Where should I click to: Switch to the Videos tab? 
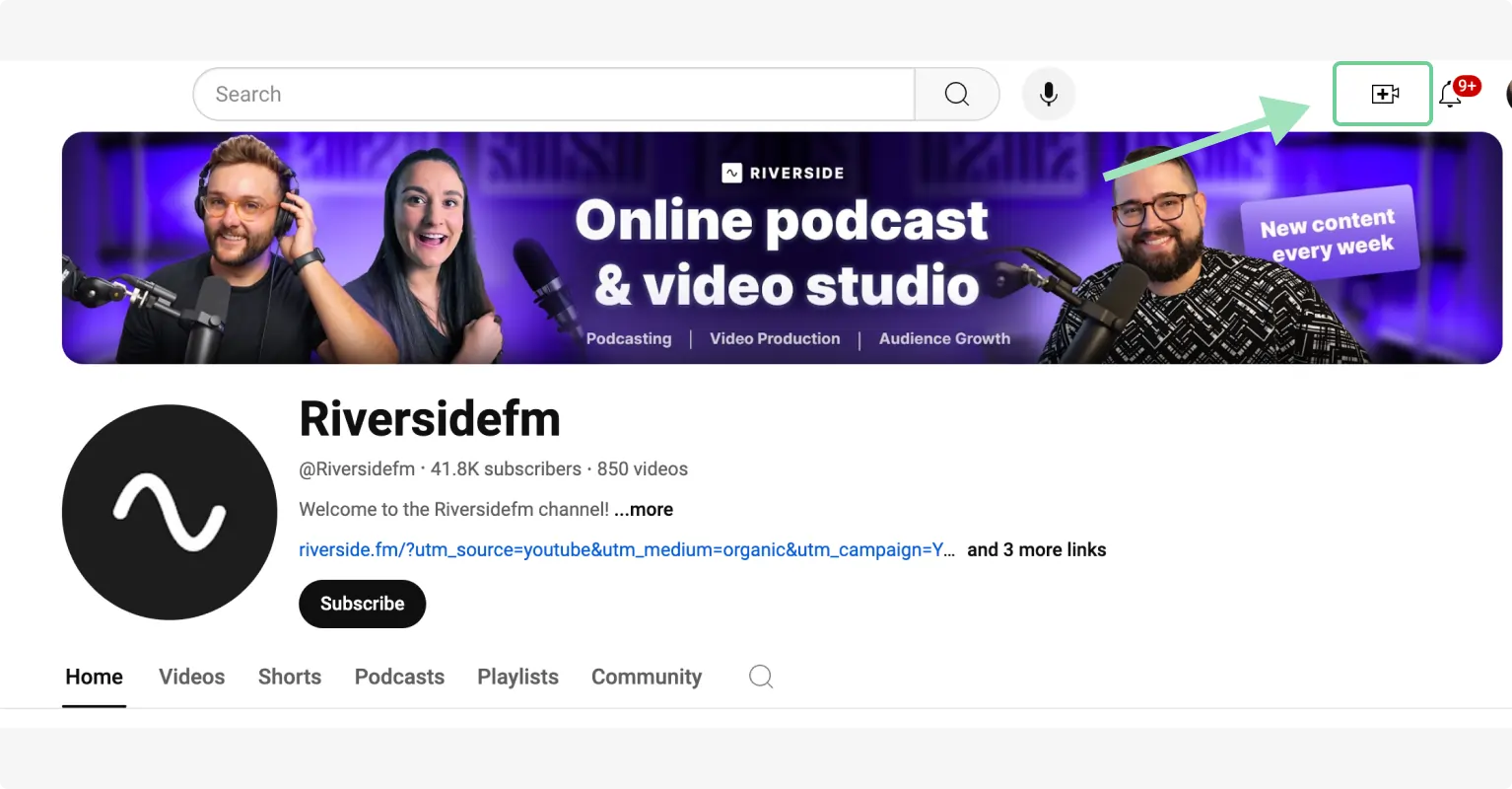click(x=192, y=677)
